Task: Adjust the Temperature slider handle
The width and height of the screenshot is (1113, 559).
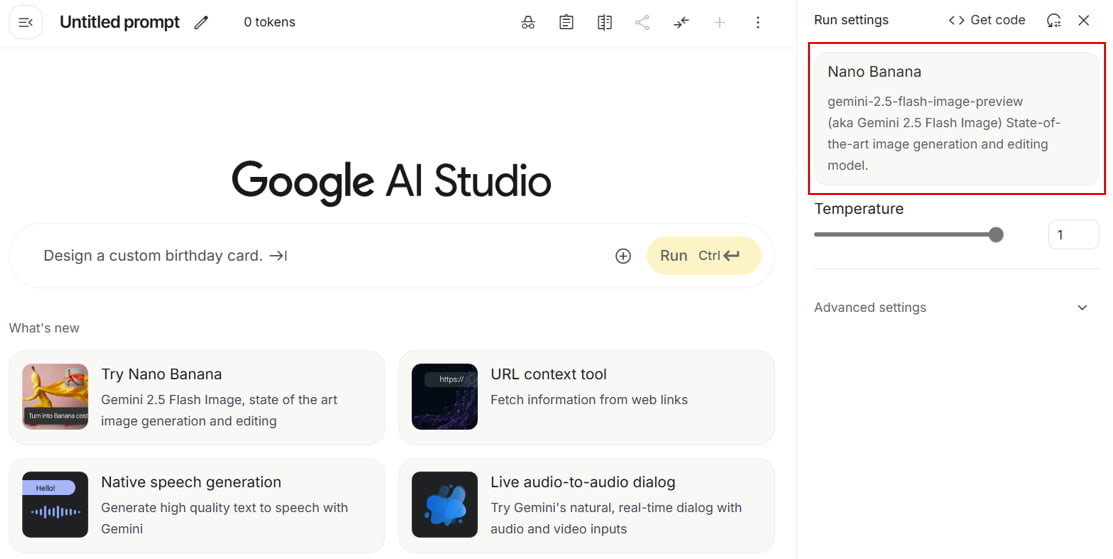Action: click(x=996, y=235)
